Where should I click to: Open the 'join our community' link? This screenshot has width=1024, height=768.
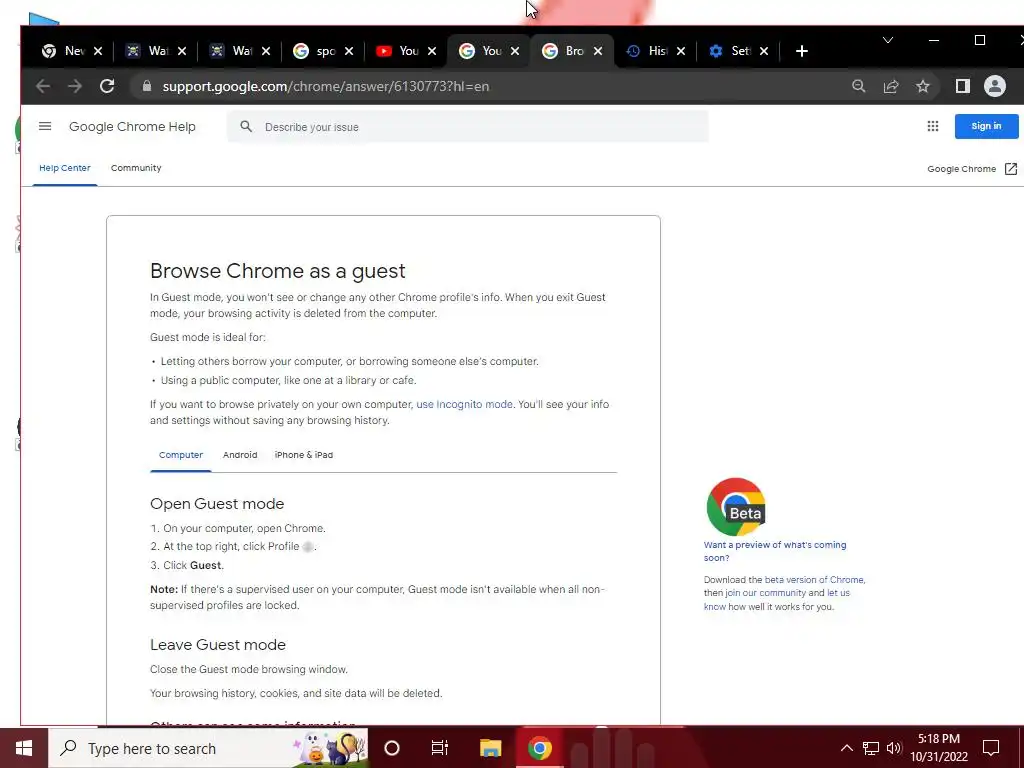tap(765, 593)
